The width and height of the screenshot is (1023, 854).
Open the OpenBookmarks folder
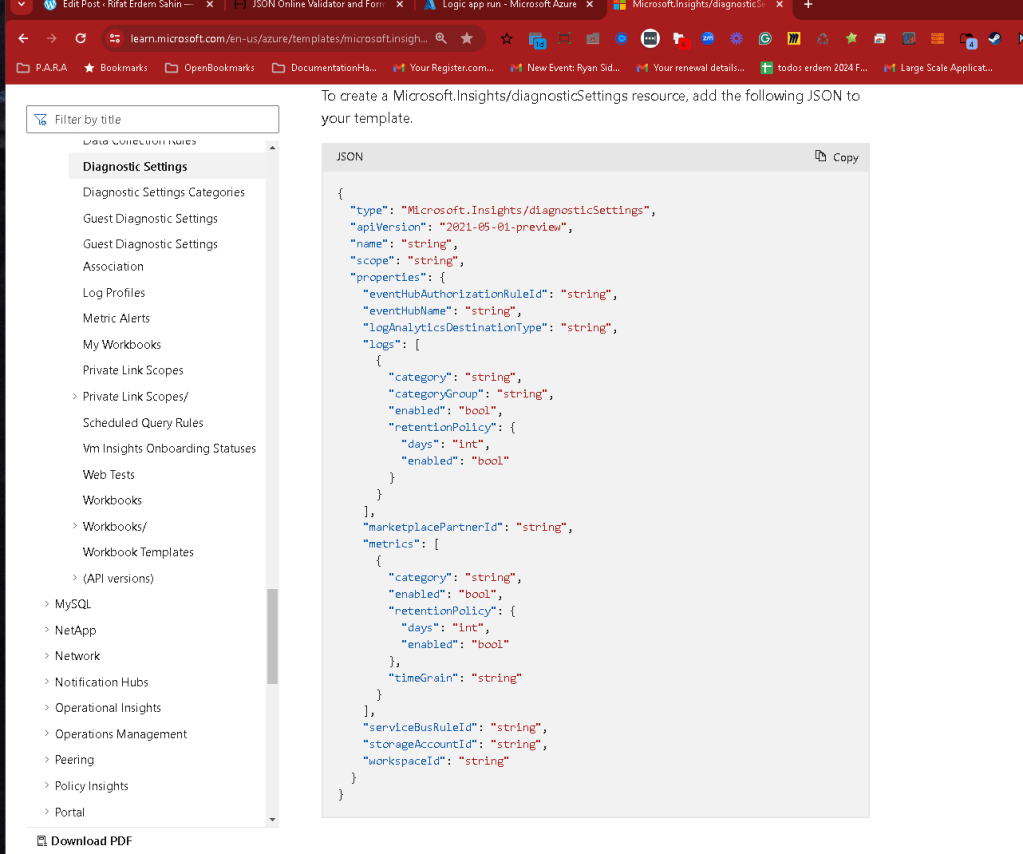pos(209,67)
